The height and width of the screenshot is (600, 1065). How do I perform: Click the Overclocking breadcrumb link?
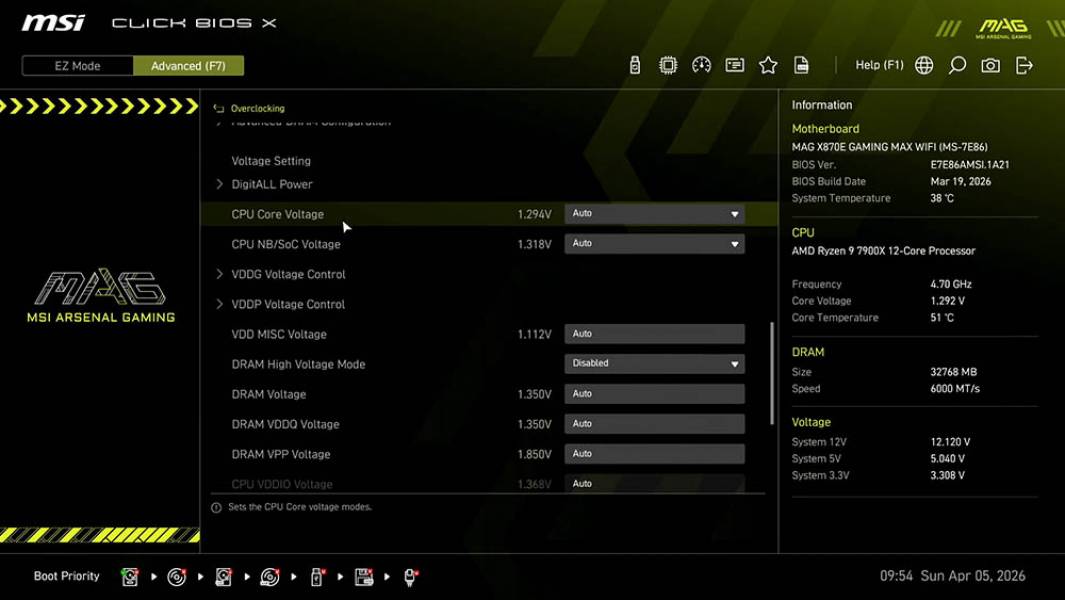point(258,108)
